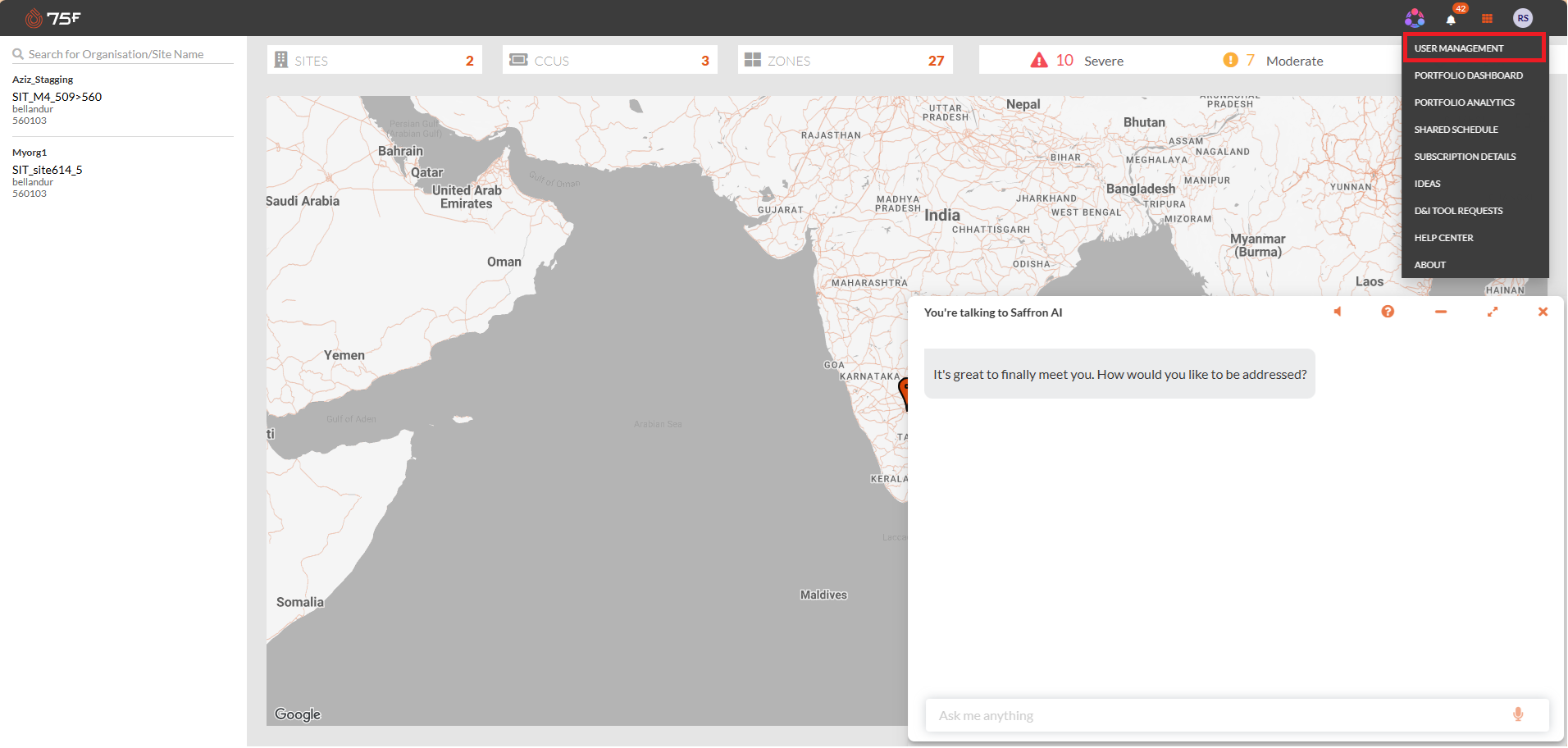Select User Management menu item
1568x748 pixels.
tap(1474, 48)
